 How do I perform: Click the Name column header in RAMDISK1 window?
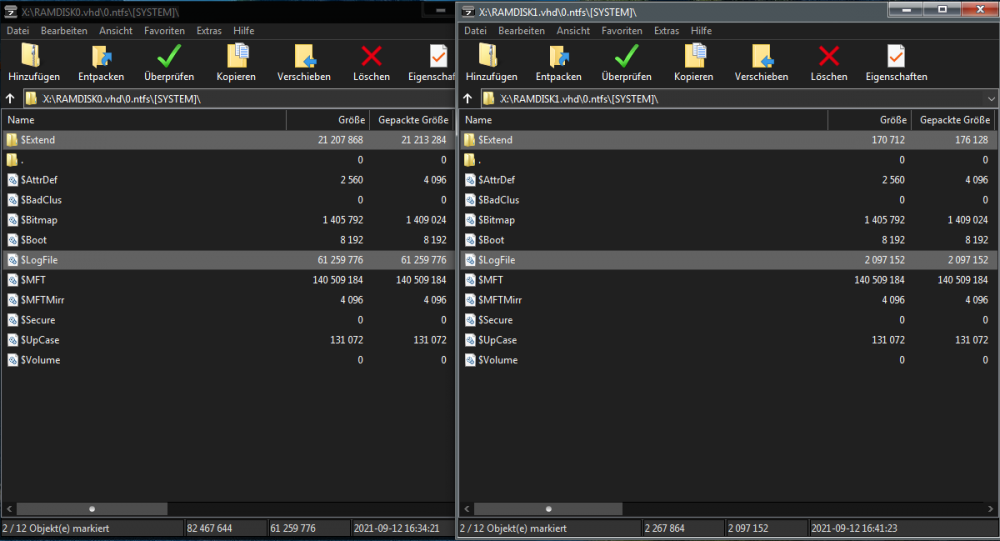click(640, 120)
